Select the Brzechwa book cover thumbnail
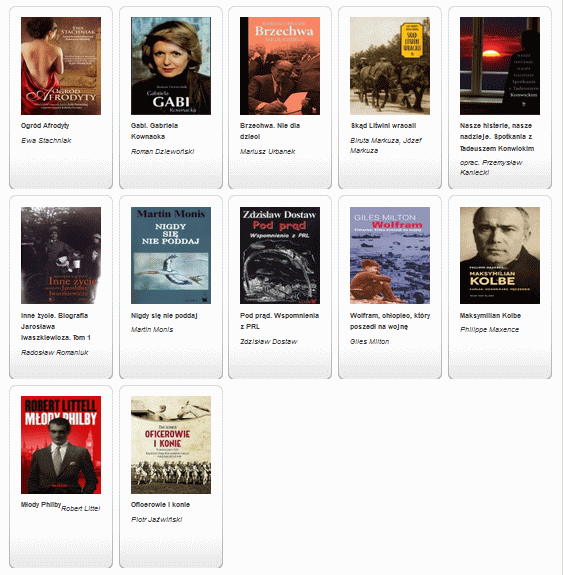 280,66
